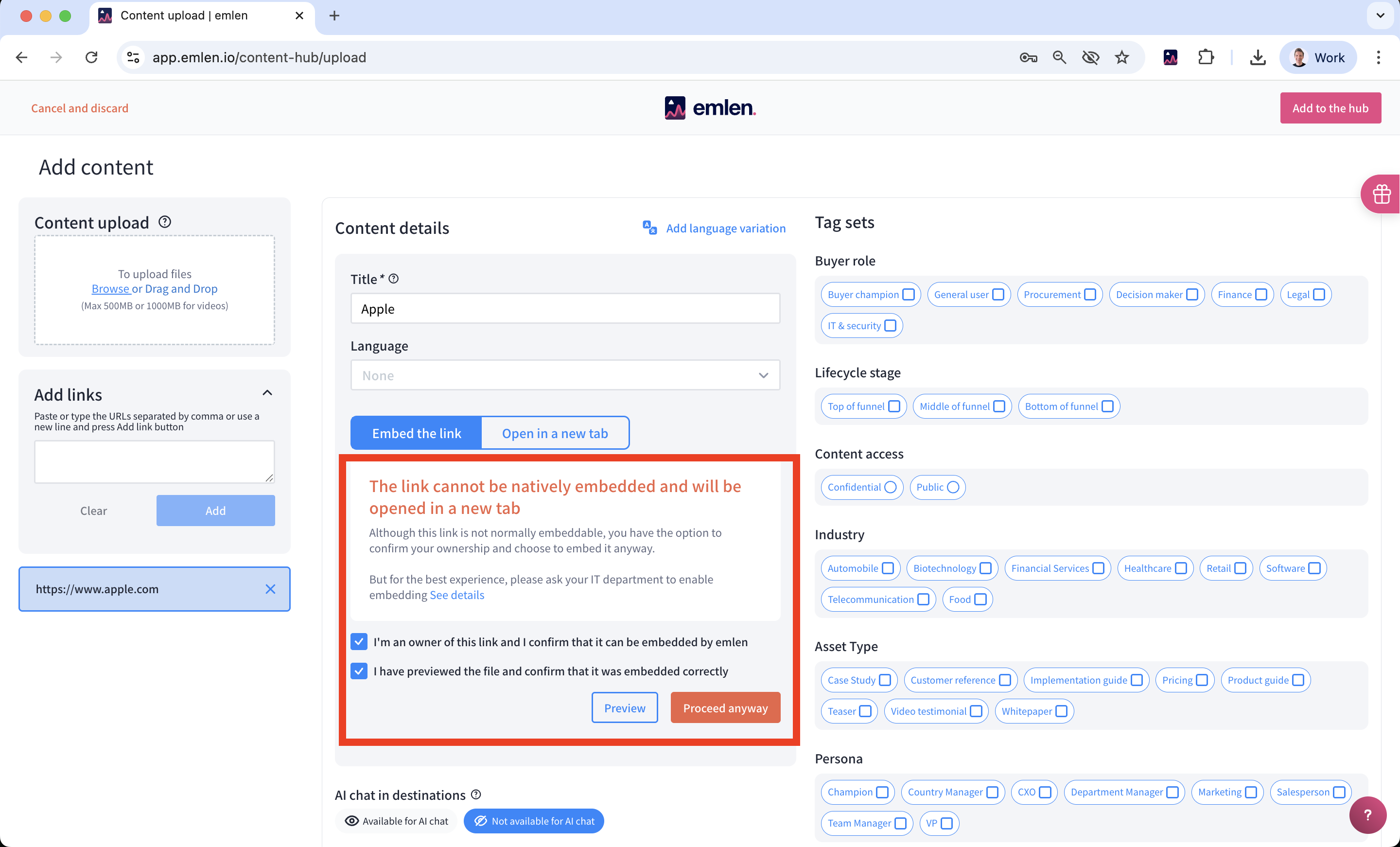
Task: Click the Add links URL text area
Action: coord(154,461)
